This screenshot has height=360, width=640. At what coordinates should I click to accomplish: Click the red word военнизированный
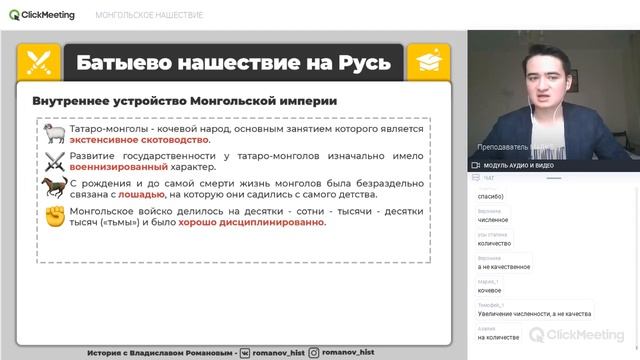[x=119, y=167]
